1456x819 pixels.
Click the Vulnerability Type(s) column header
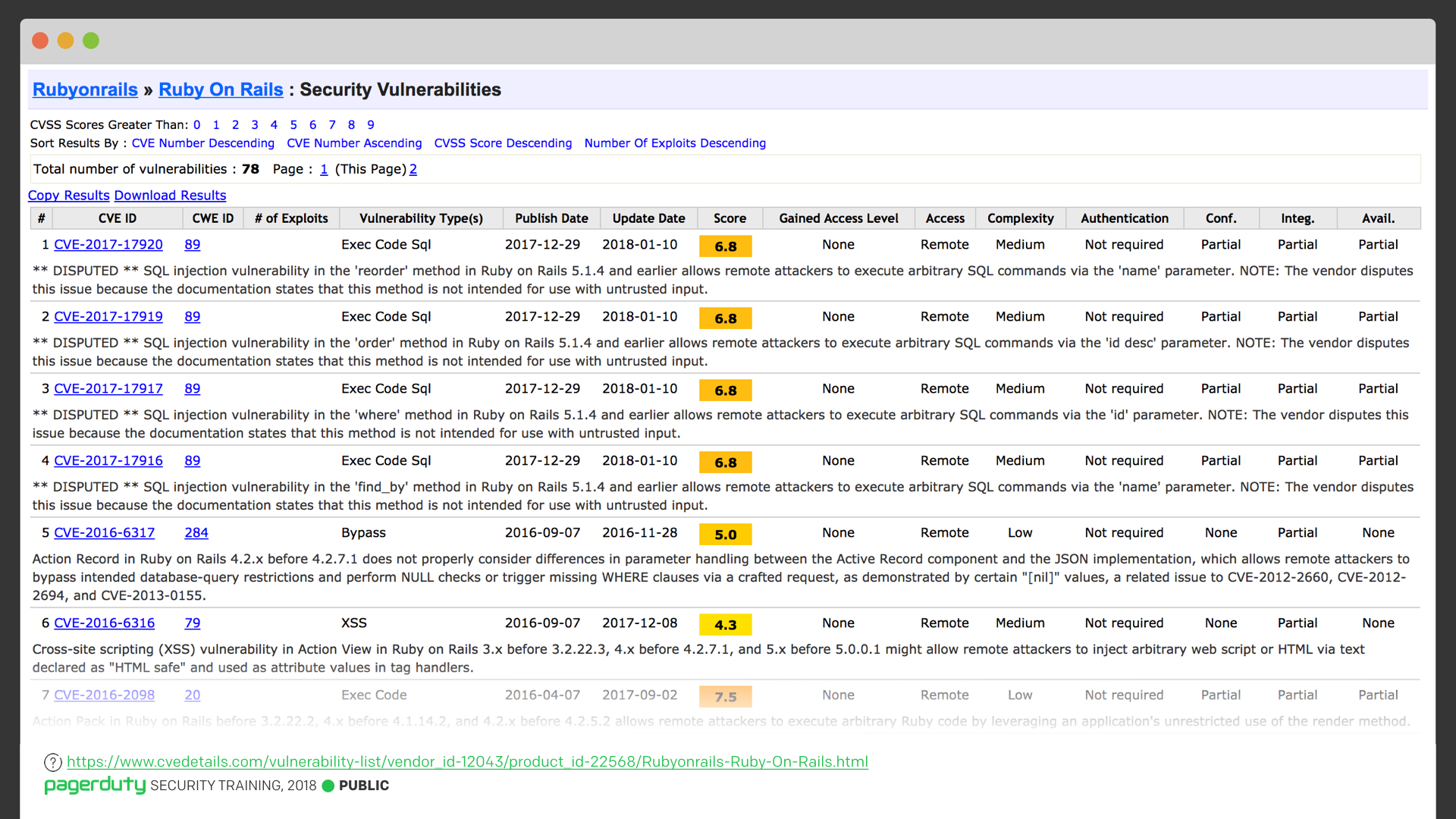(x=422, y=218)
